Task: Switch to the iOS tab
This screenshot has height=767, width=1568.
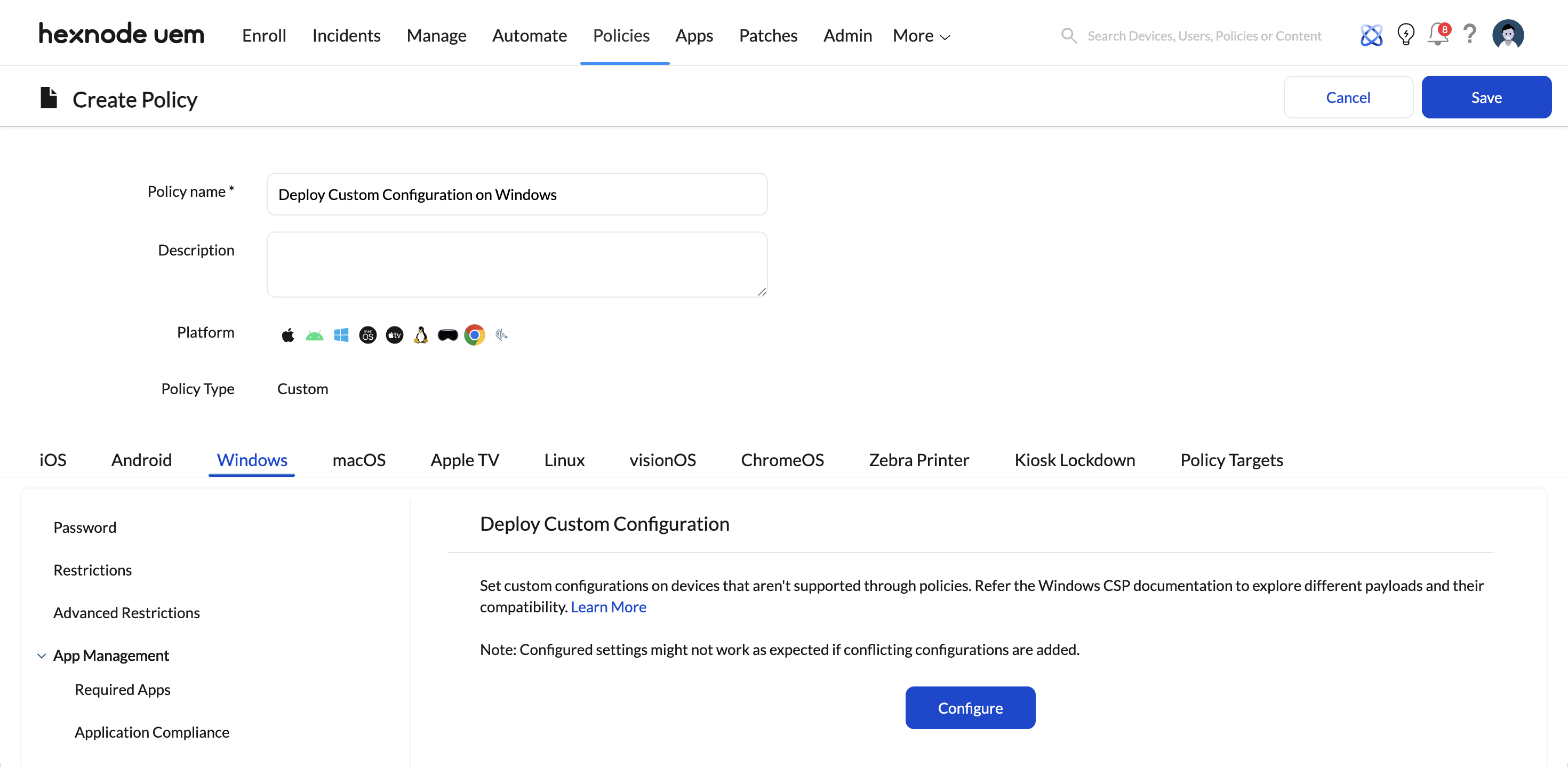Action: coord(53,460)
